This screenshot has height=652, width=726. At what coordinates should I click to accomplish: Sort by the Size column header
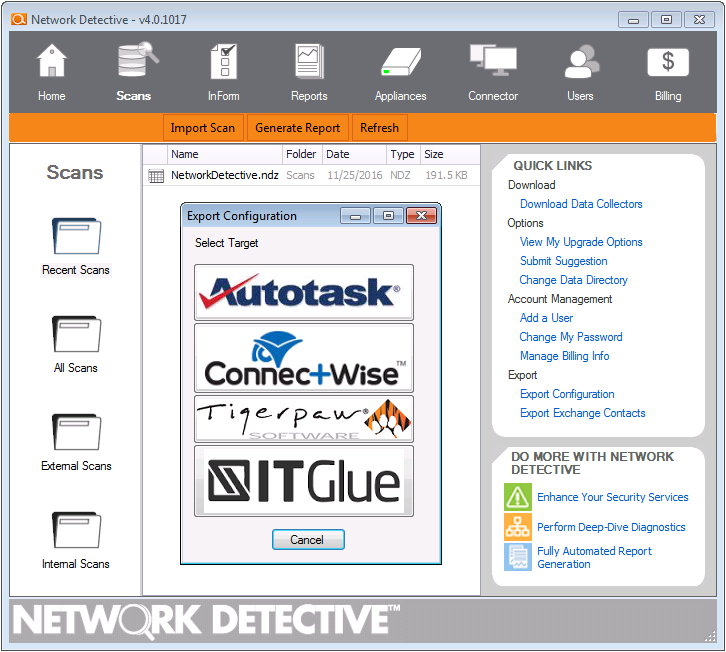(x=450, y=154)
